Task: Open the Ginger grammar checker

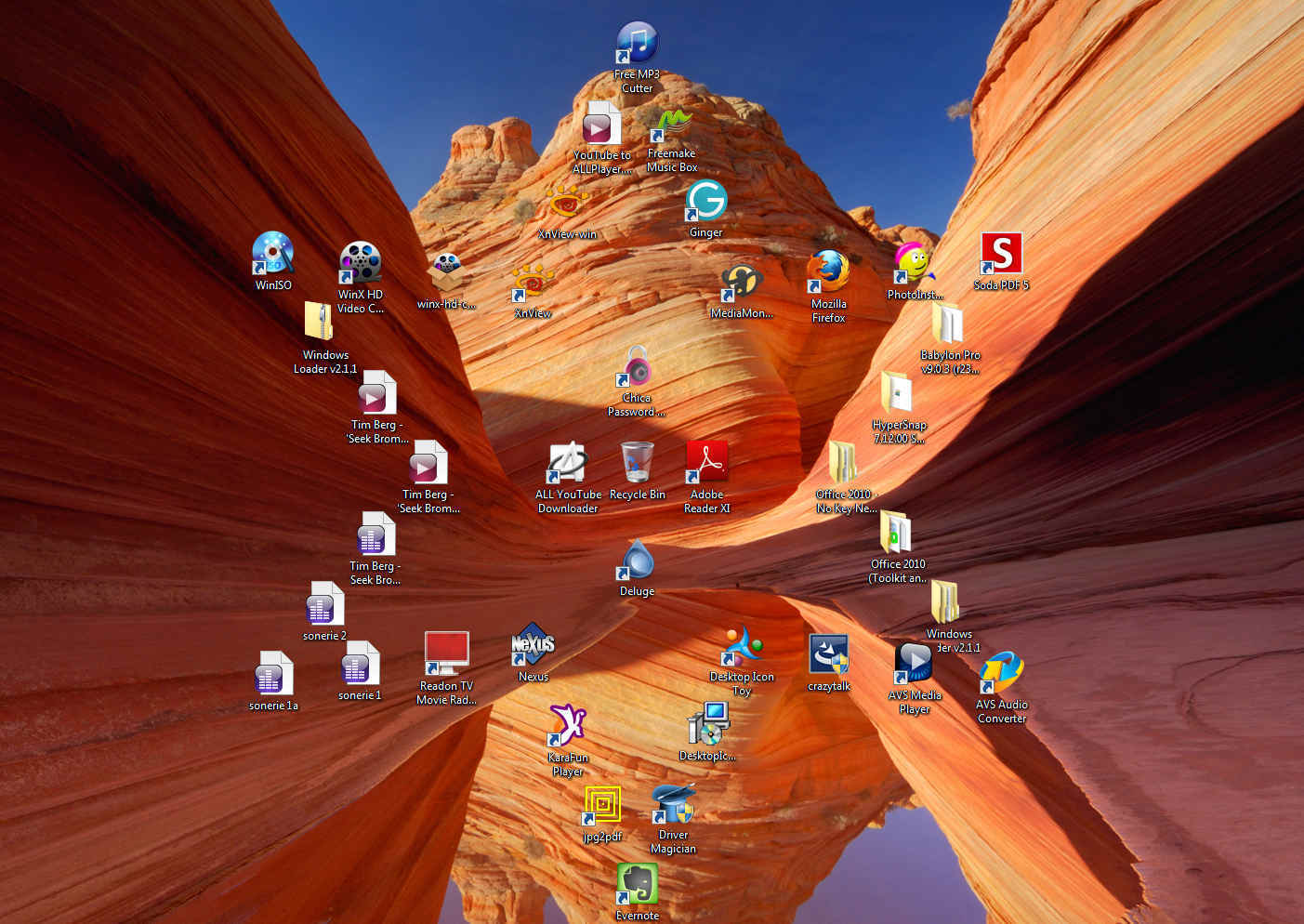Action: [x=706, y=200]
